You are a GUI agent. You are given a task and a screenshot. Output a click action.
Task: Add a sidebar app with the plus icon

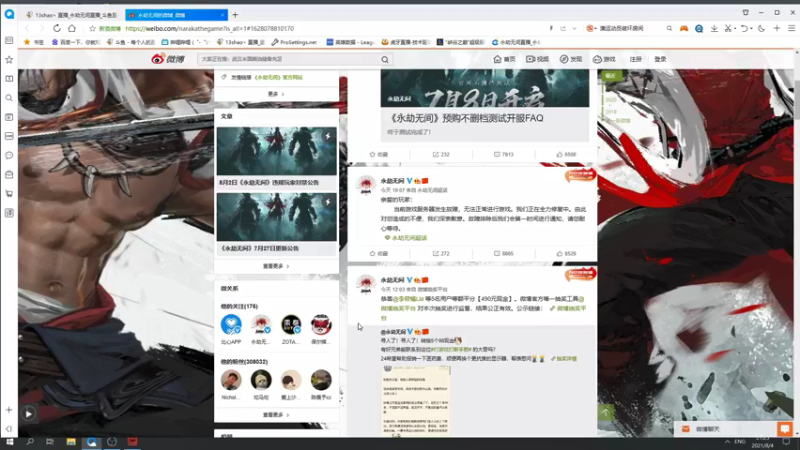[x=9, y=410]
